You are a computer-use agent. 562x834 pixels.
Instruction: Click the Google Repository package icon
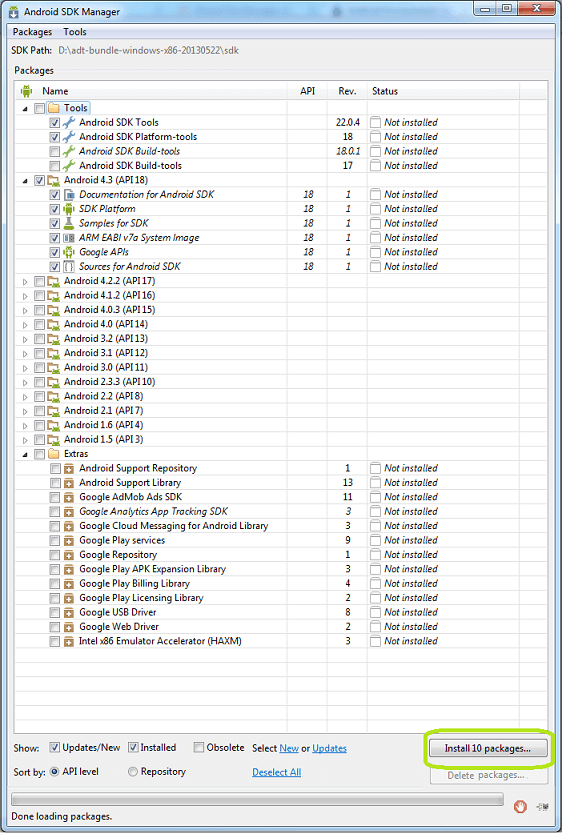click(x=69, y=555)
